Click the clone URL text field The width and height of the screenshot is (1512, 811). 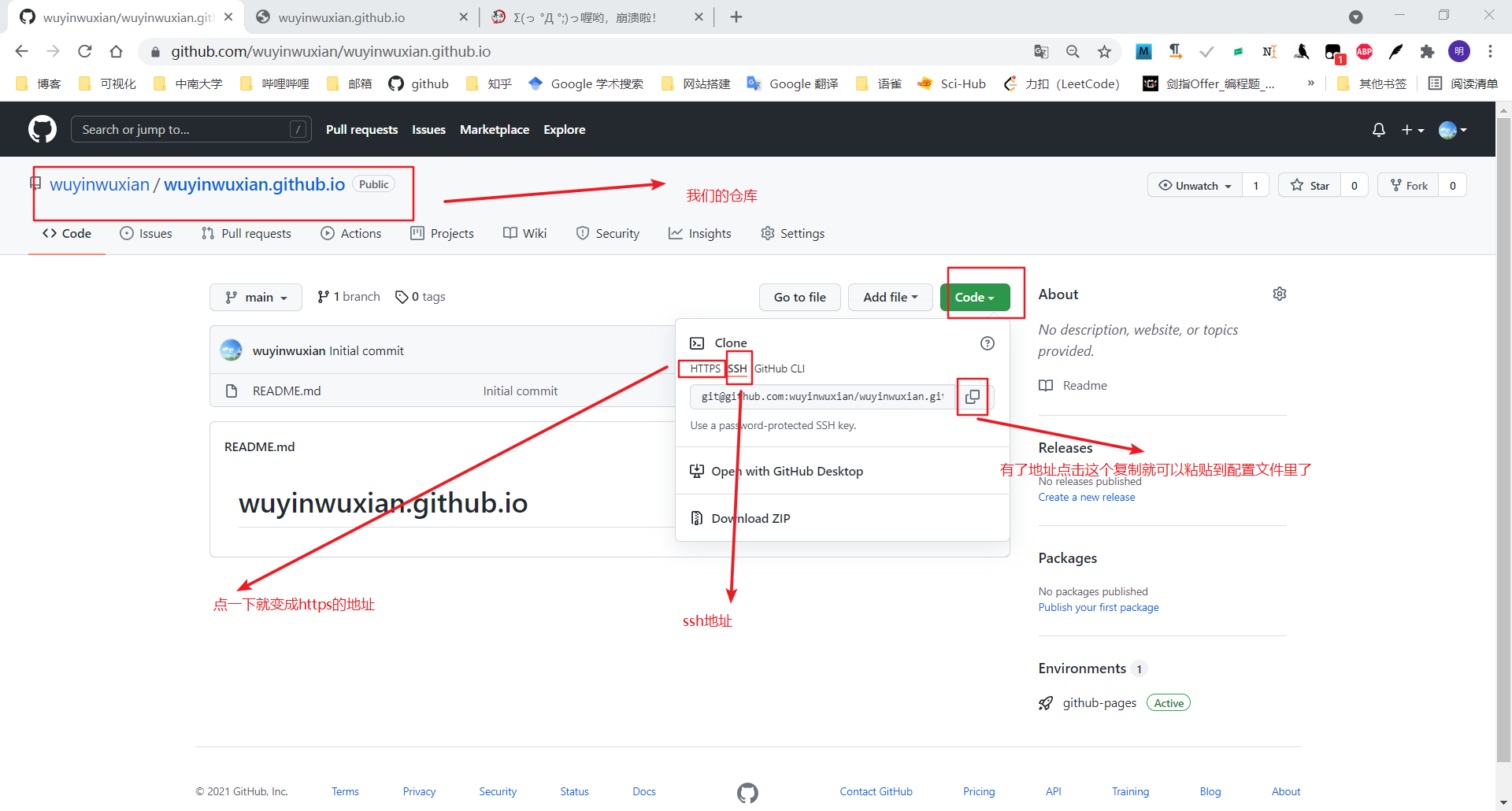[823, 397]
